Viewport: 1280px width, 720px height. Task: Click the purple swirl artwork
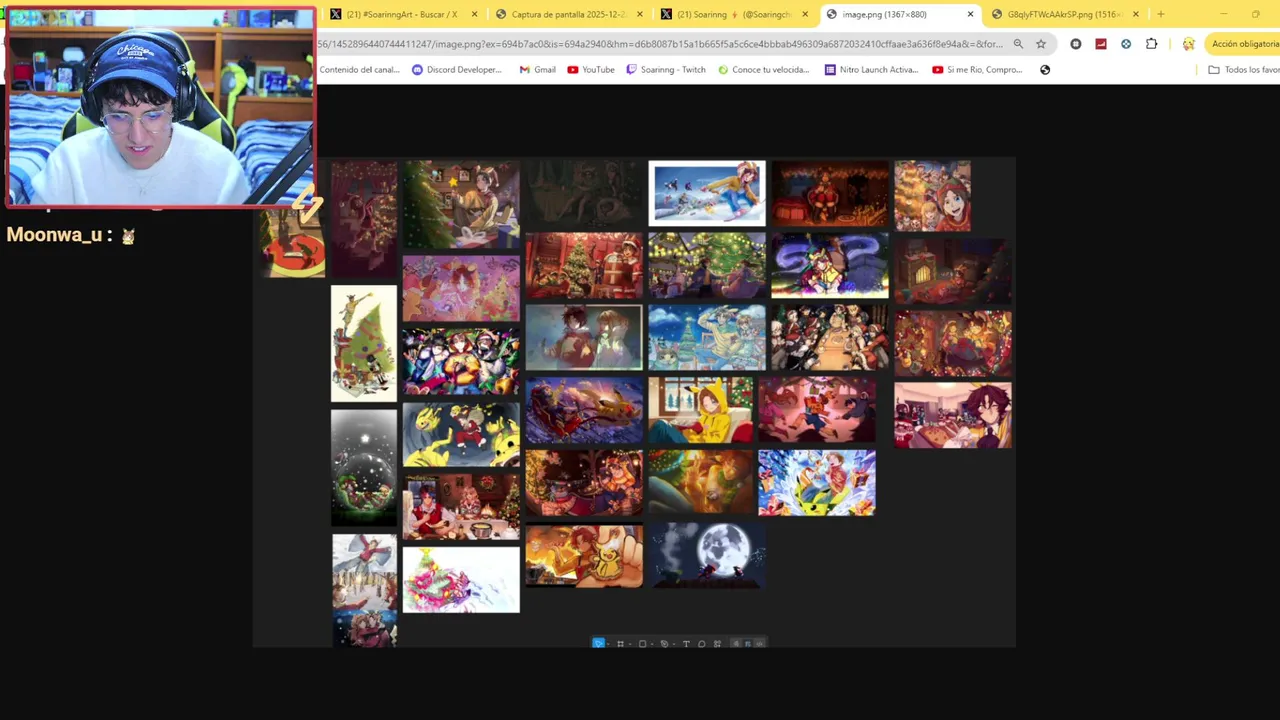click(x=830, y=265)
